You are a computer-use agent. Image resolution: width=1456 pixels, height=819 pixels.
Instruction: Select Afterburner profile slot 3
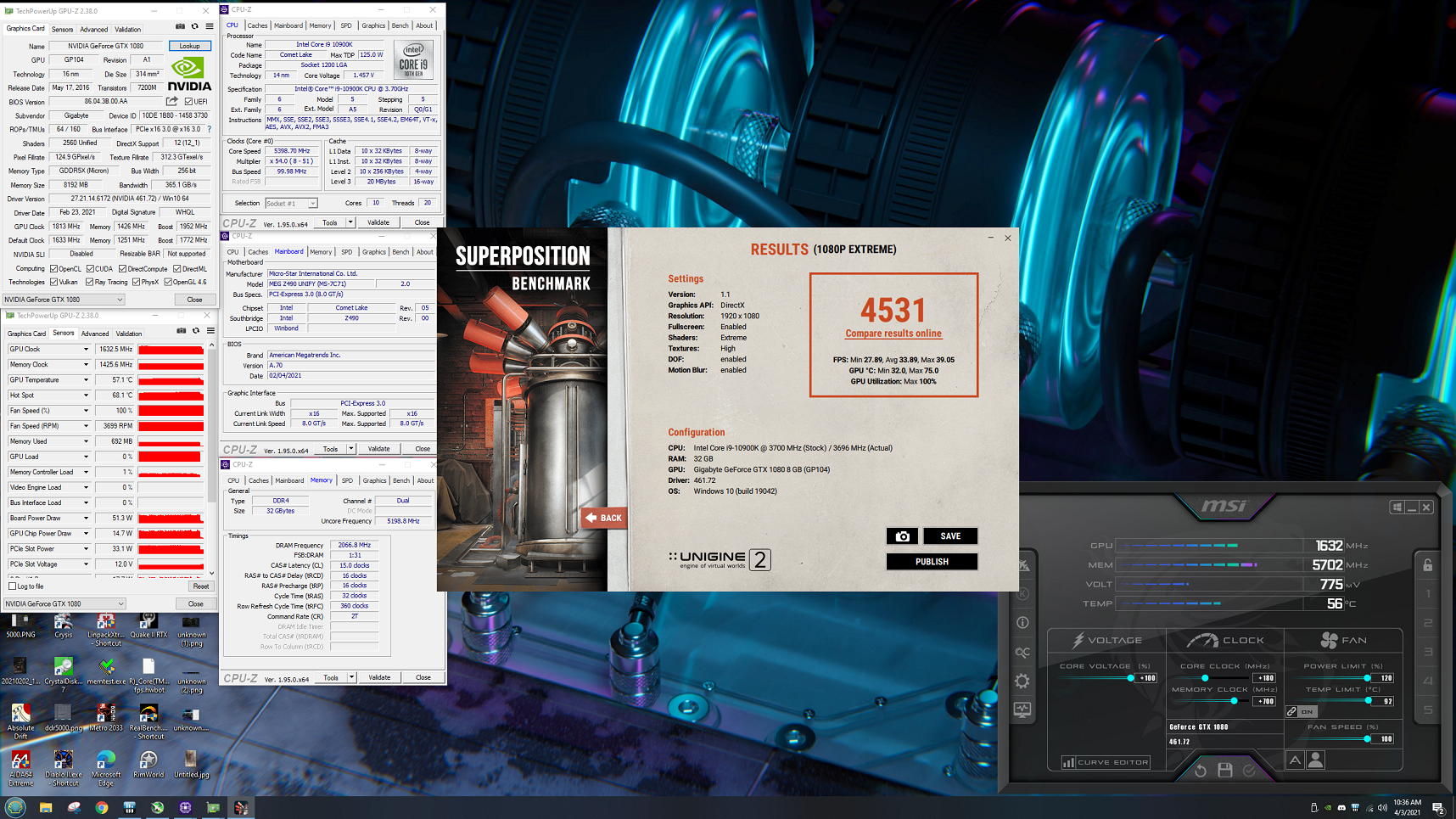(1428, 652)
